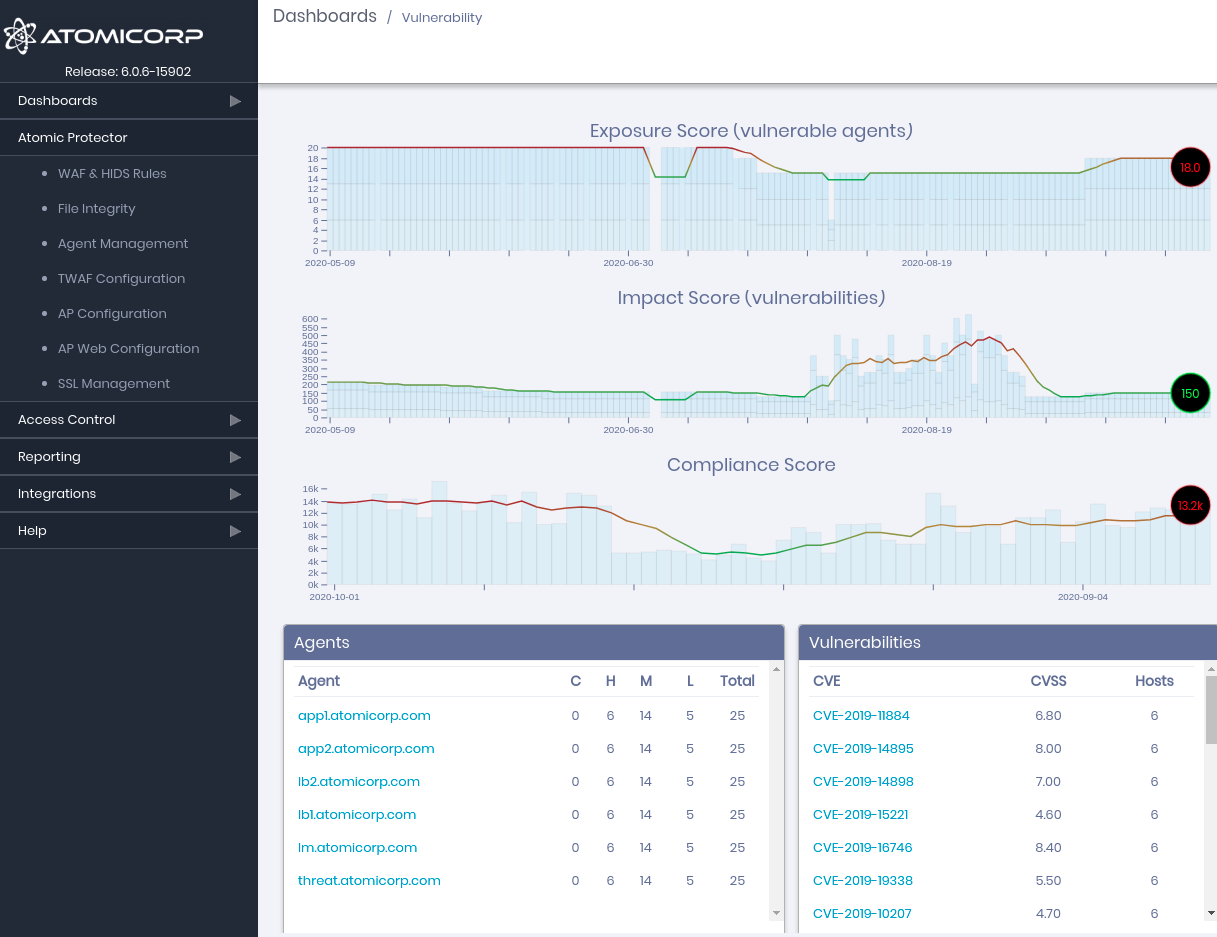Open lm.atomicorp.com agent
Screen dimensions: 1217x937
pos(357,848)
